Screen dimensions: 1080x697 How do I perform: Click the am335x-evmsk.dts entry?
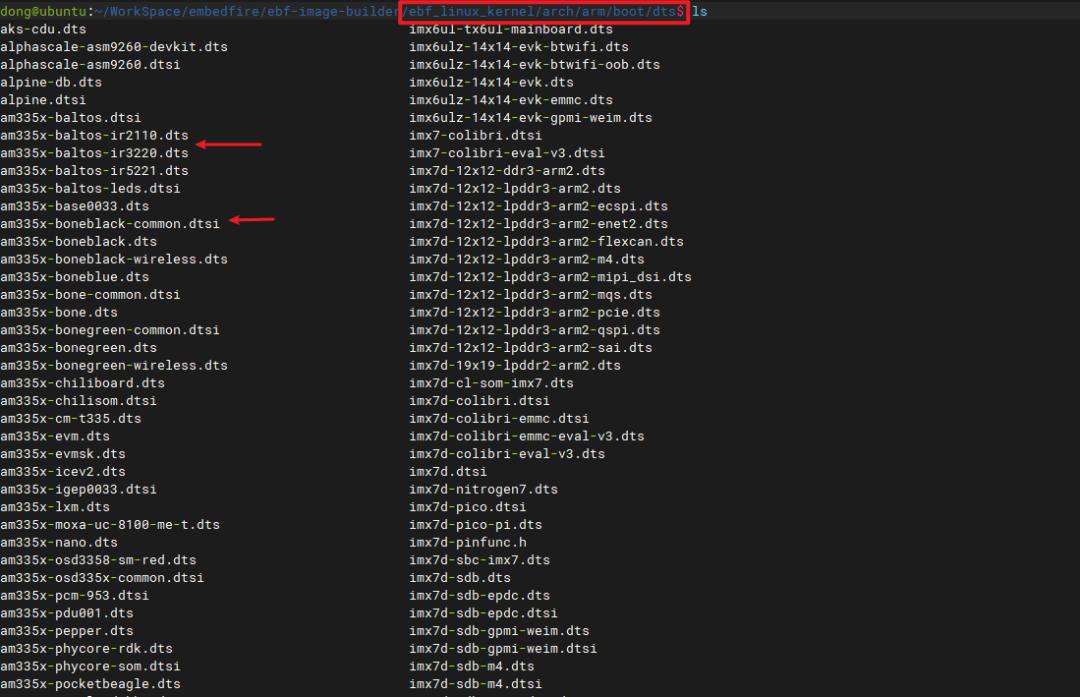point(63,454)
